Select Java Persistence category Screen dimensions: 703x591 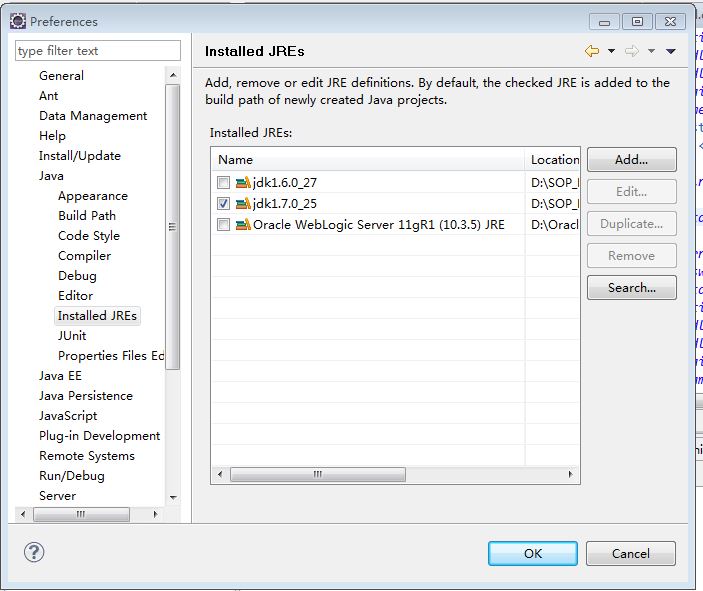pos(86,396)
